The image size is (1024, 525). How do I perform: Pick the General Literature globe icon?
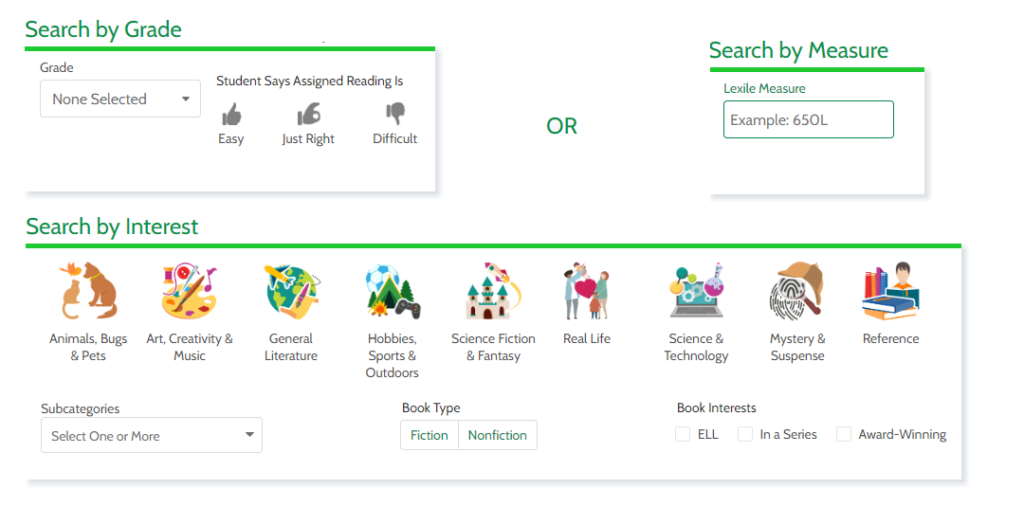click(291, 291)
